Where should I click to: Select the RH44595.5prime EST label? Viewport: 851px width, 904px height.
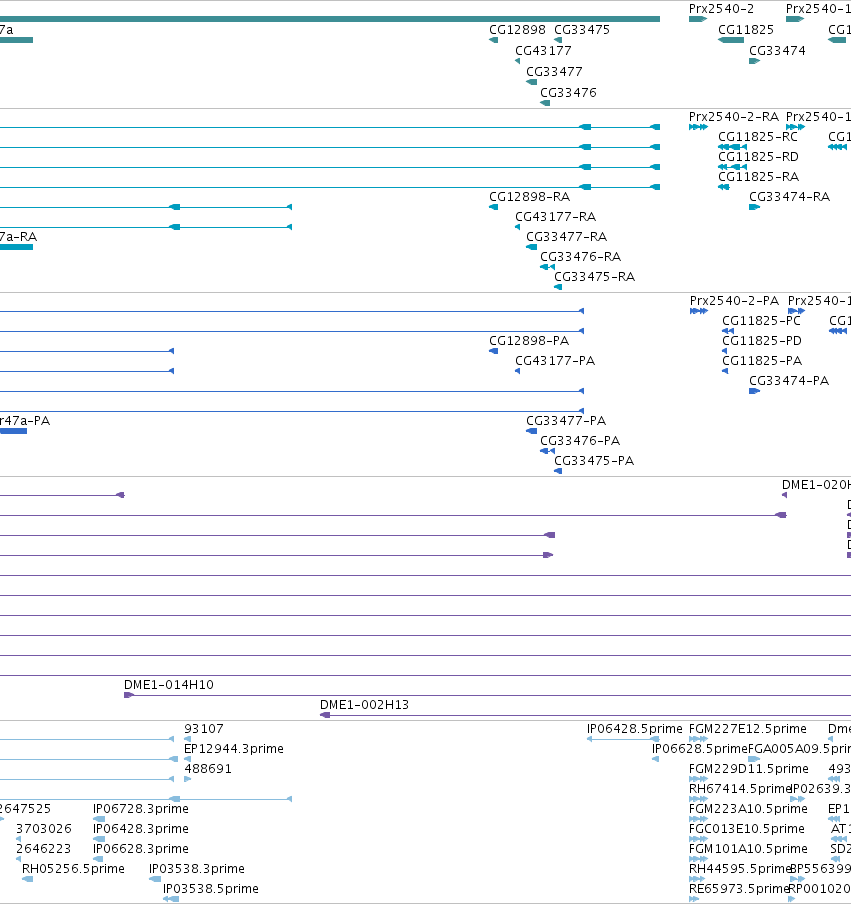tap(740, 869)
